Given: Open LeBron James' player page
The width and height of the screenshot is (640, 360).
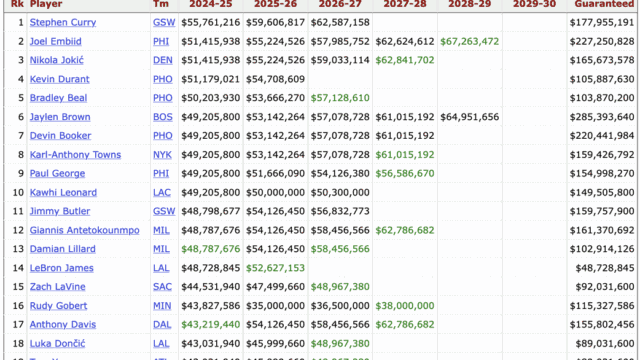Looking at the screenshot, I should tap(62, 268).
